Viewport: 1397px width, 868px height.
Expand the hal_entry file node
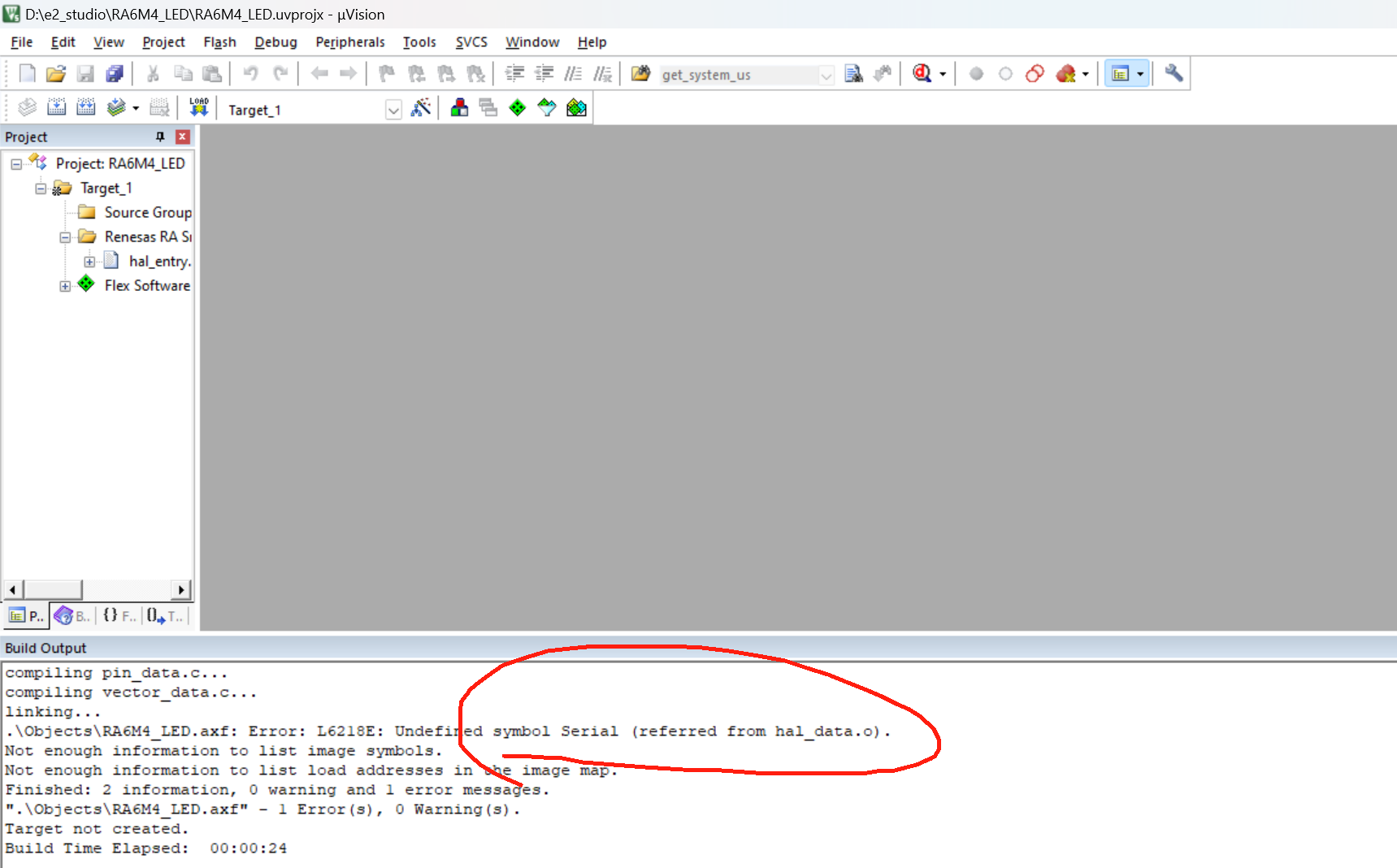89,262
